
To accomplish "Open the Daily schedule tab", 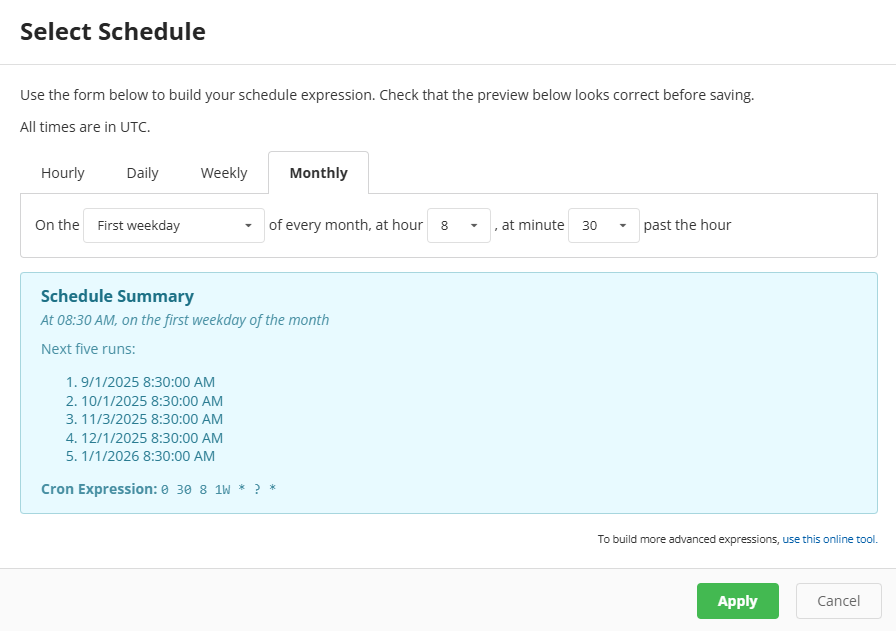I will pyautogui.click(x=142, y=173).
